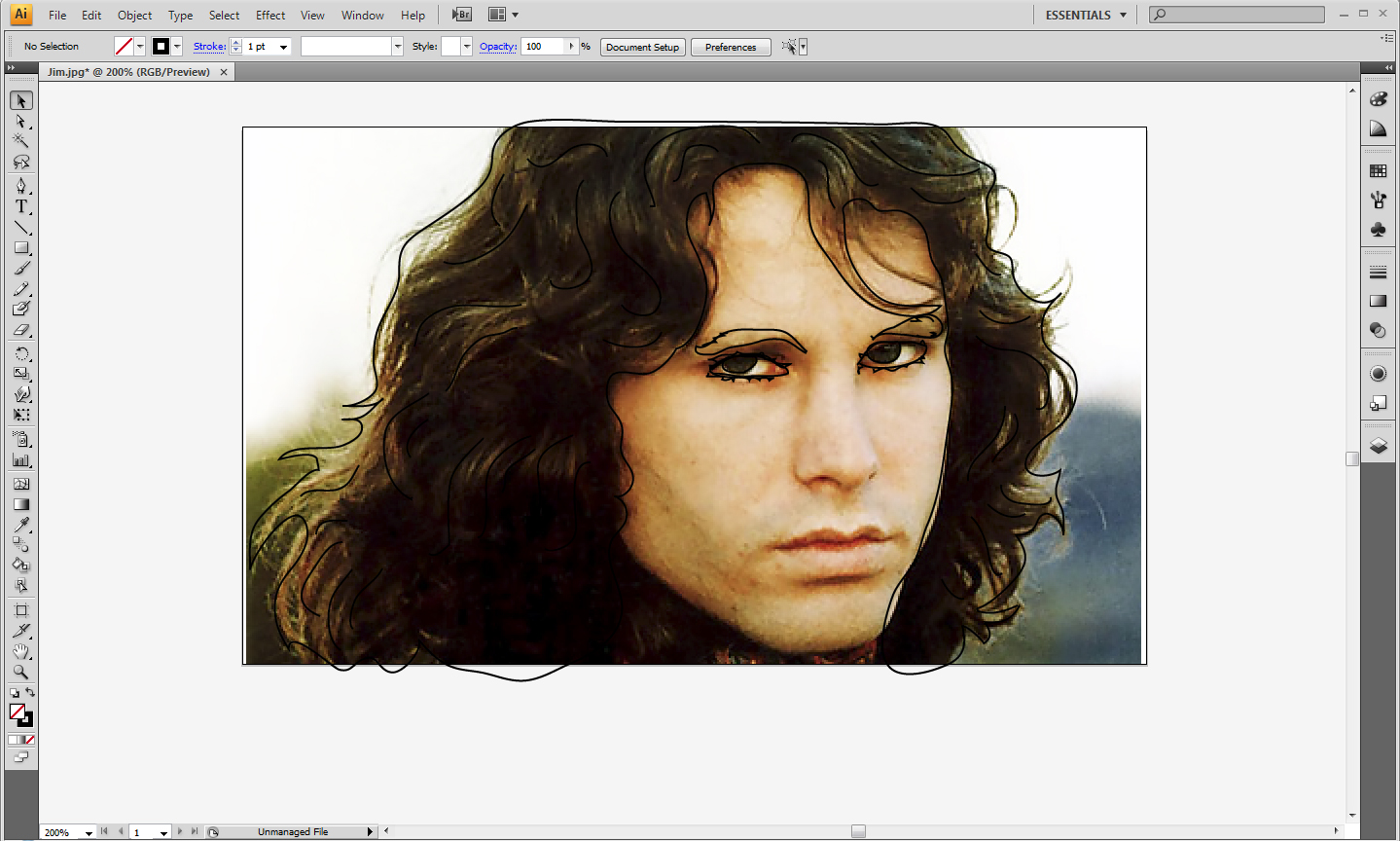Image resolution: width=1400 pixels, height=841 pixels.
Task: Open the Fill color dropdown in control bar
Action: pos(140,47)
